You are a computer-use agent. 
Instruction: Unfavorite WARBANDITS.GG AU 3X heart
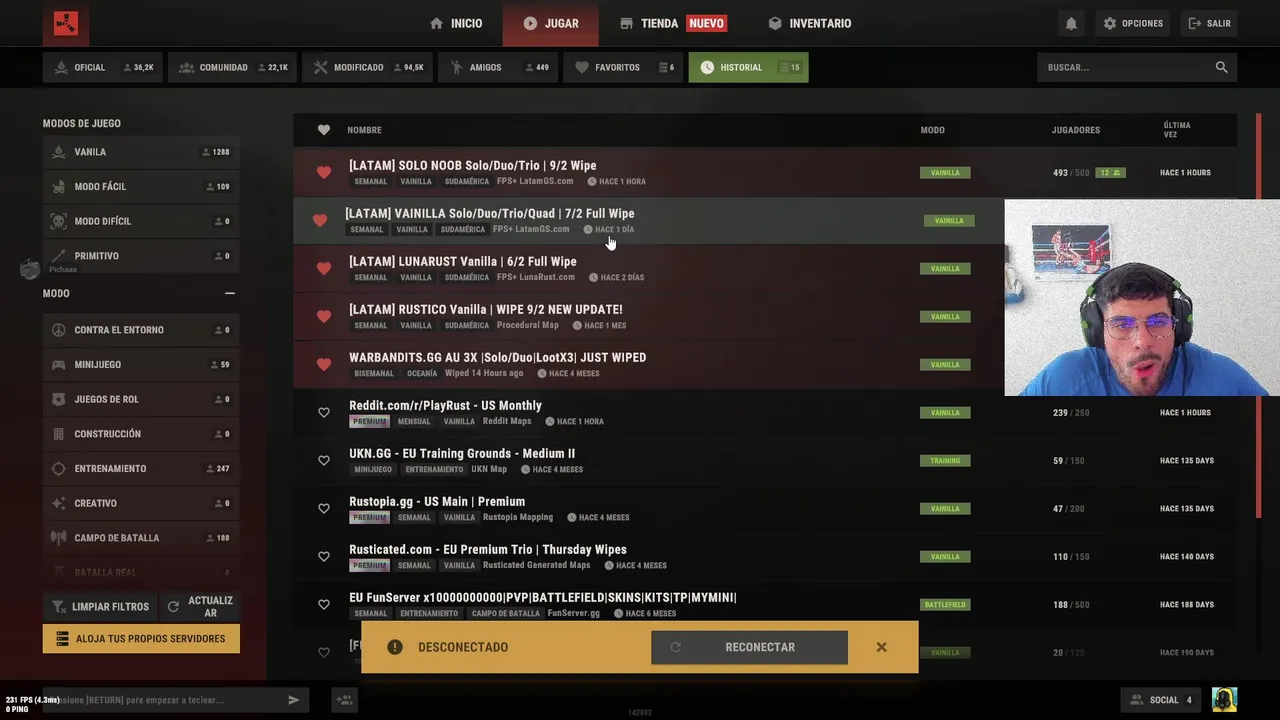(x=324, y=364)
